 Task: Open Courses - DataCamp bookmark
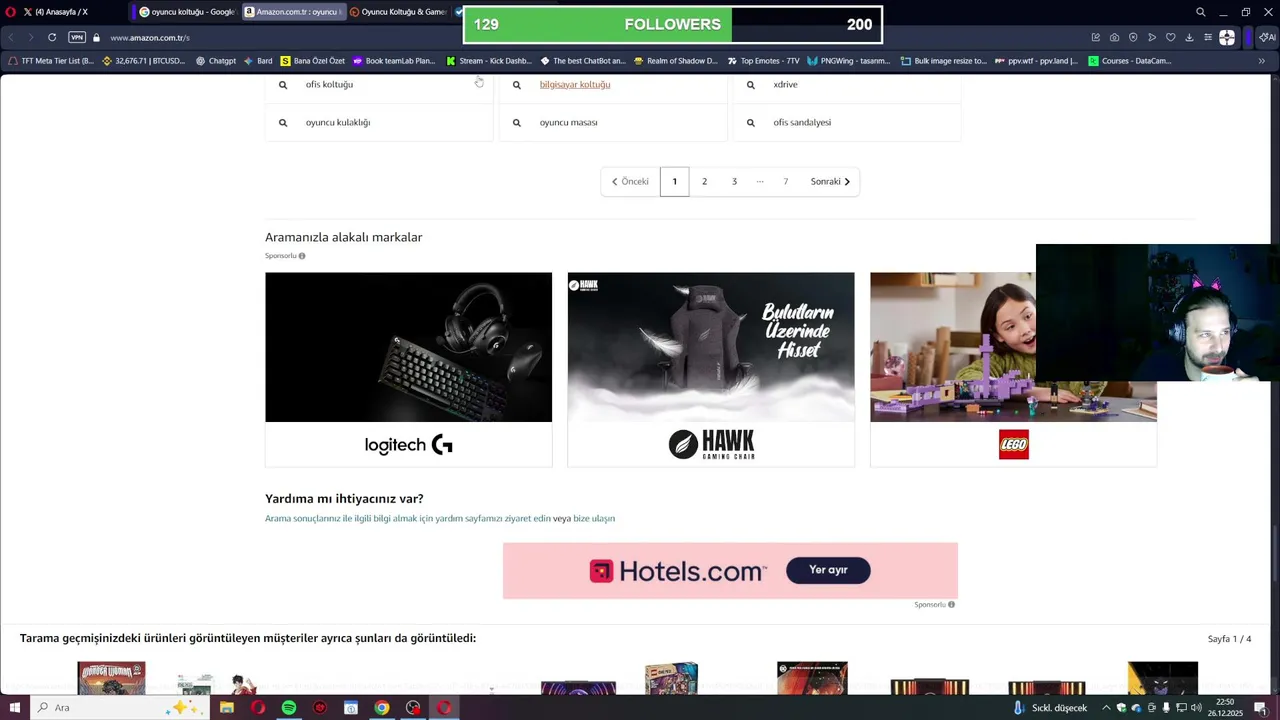[1130, 61]
